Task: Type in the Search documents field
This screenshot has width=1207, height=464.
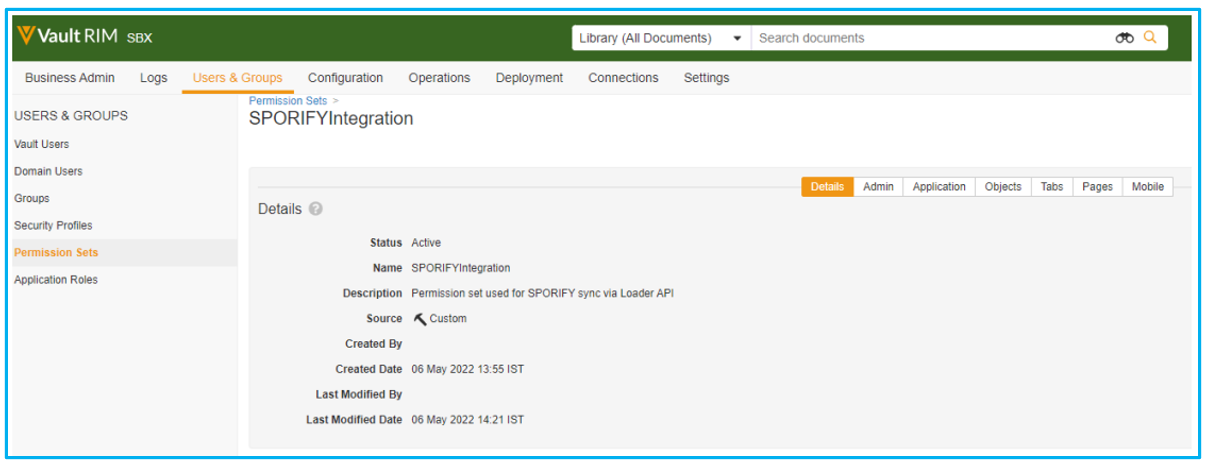Action: [930, 38]
